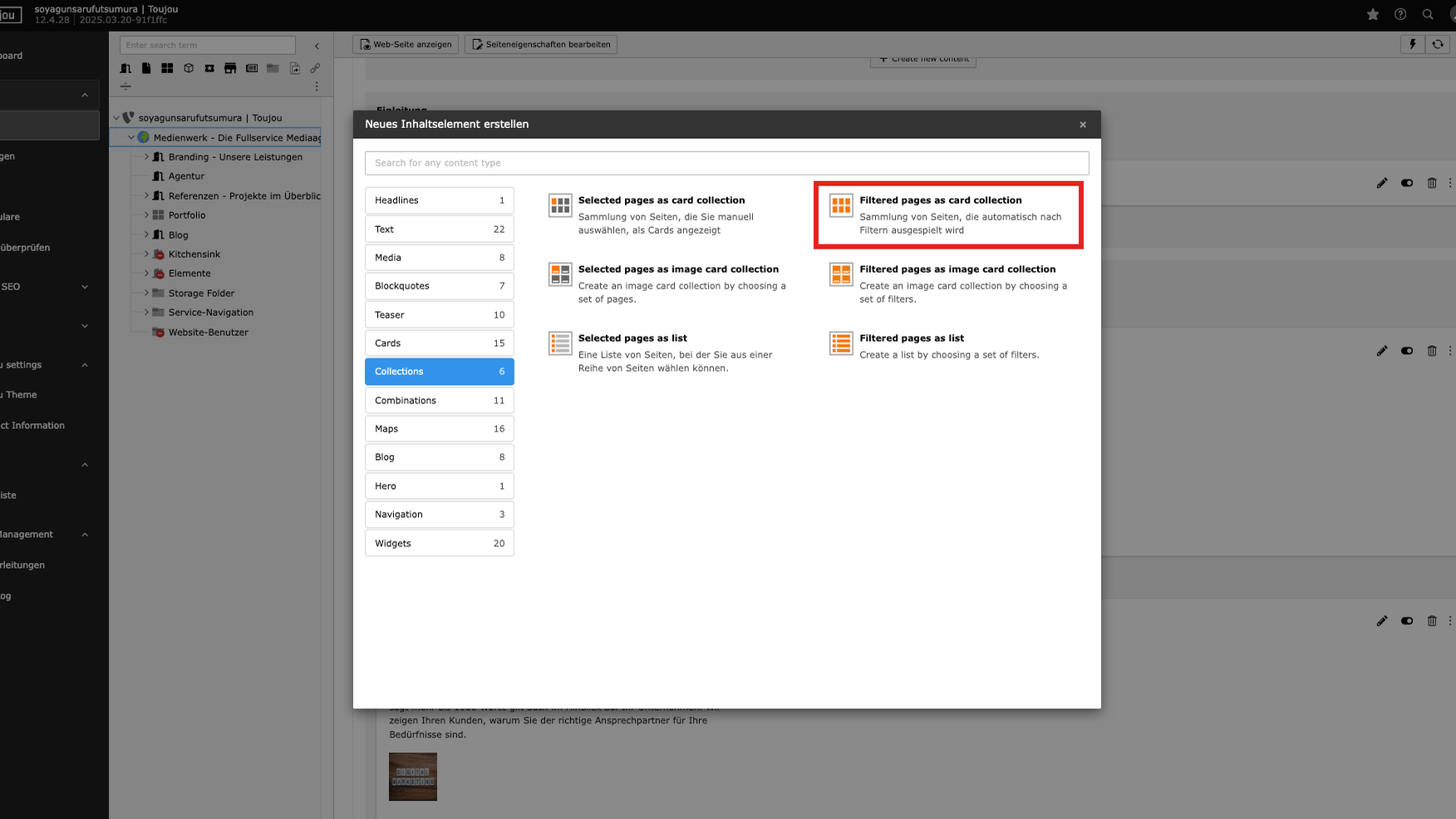Click the top trash delete icon
Image resolution: width=1456 pixels, height=819 pixels.
tap(1432, 183)
